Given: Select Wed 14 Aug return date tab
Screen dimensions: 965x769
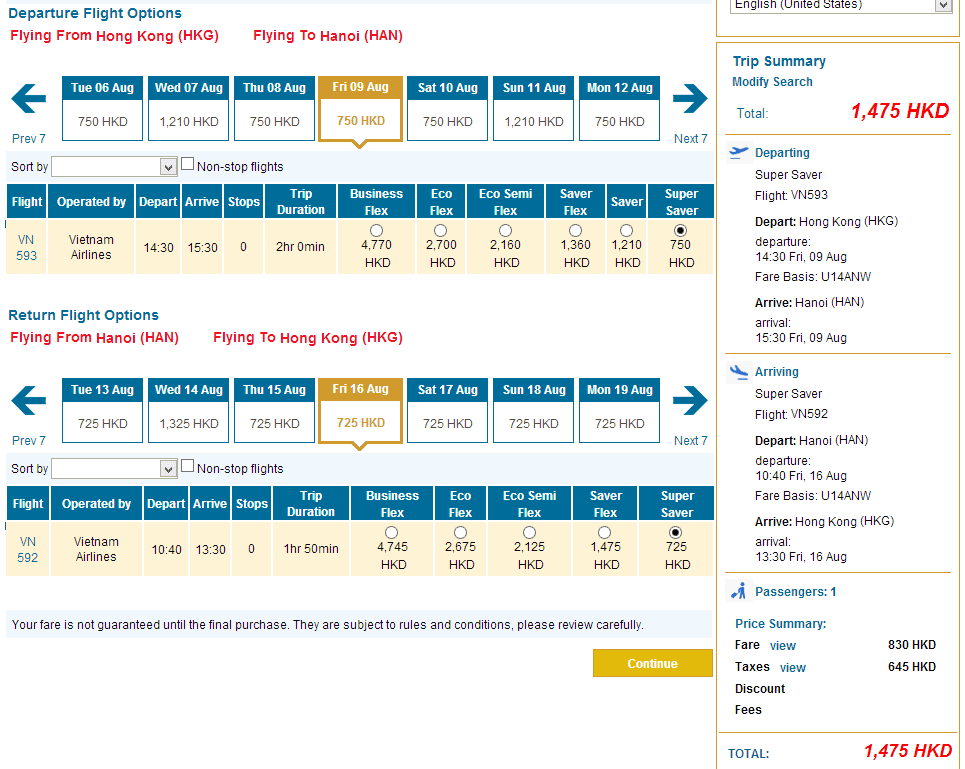Looking at the screenshot, I should pos(189,410).
